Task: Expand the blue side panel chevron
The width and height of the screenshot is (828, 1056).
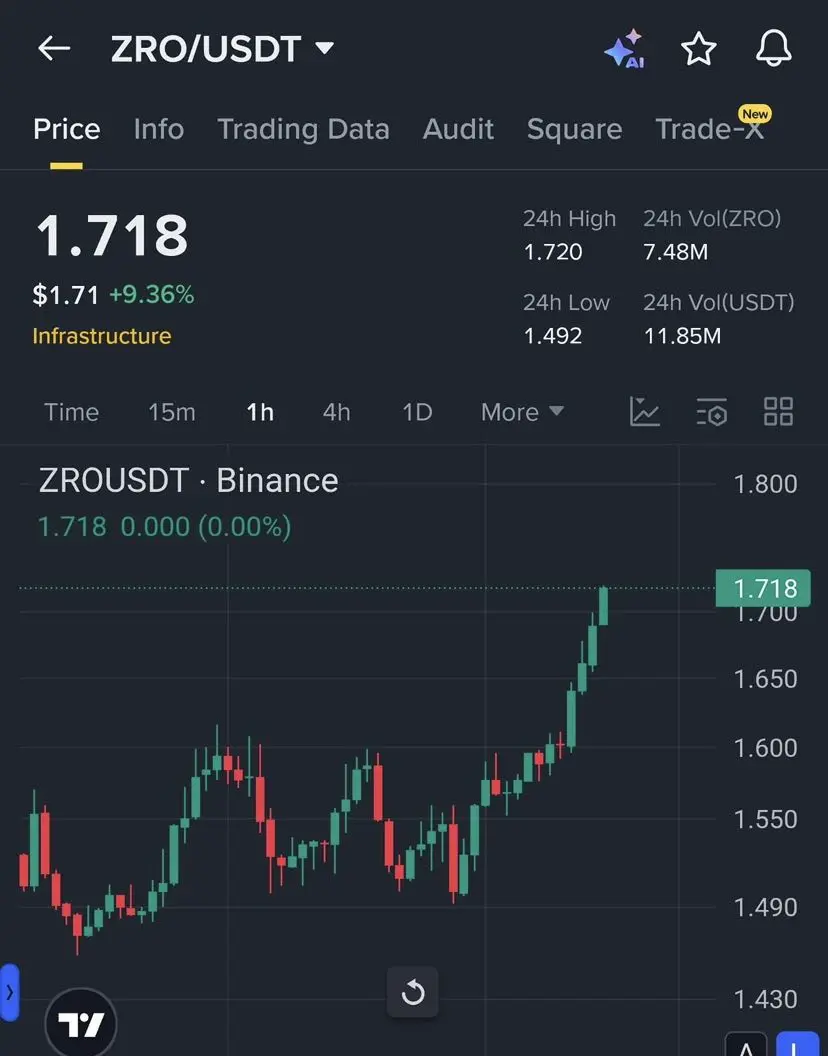Action: tap(9, 992)
